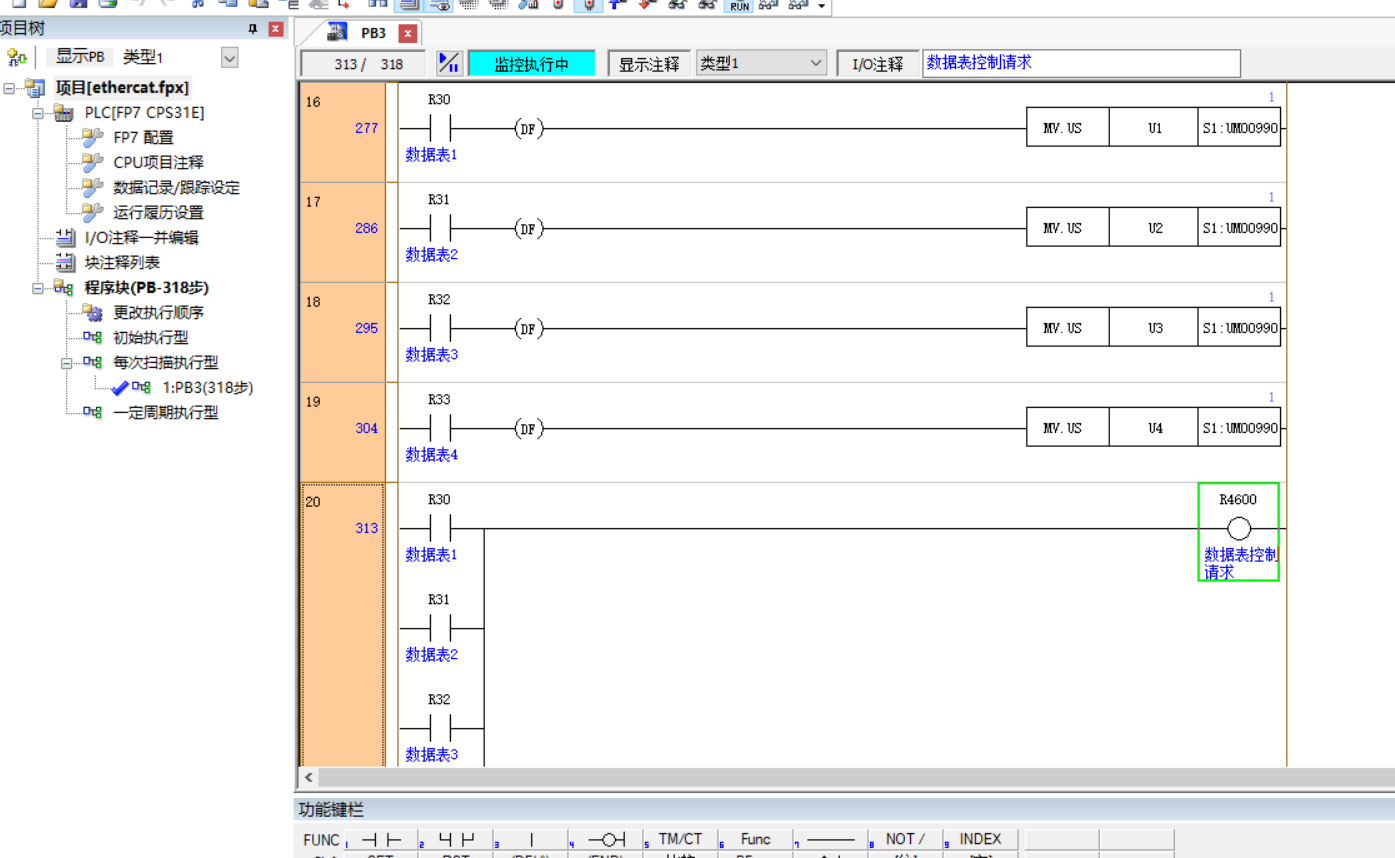Click the monitor start/pause icon beside step counter

[449, 64]
